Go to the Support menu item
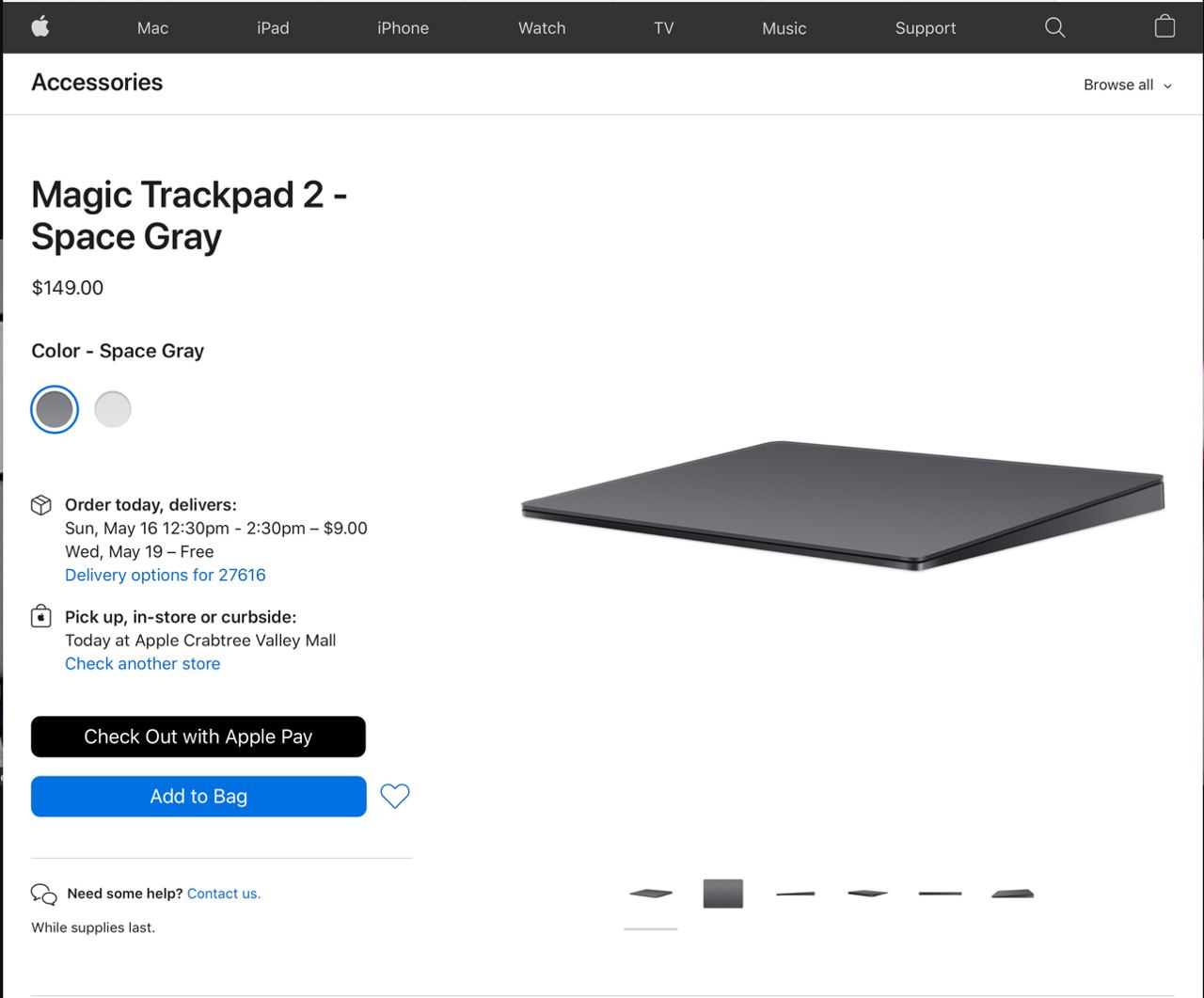Image resolution: width=1204 pixels, height=998 pixels. [x=926, y=28]
